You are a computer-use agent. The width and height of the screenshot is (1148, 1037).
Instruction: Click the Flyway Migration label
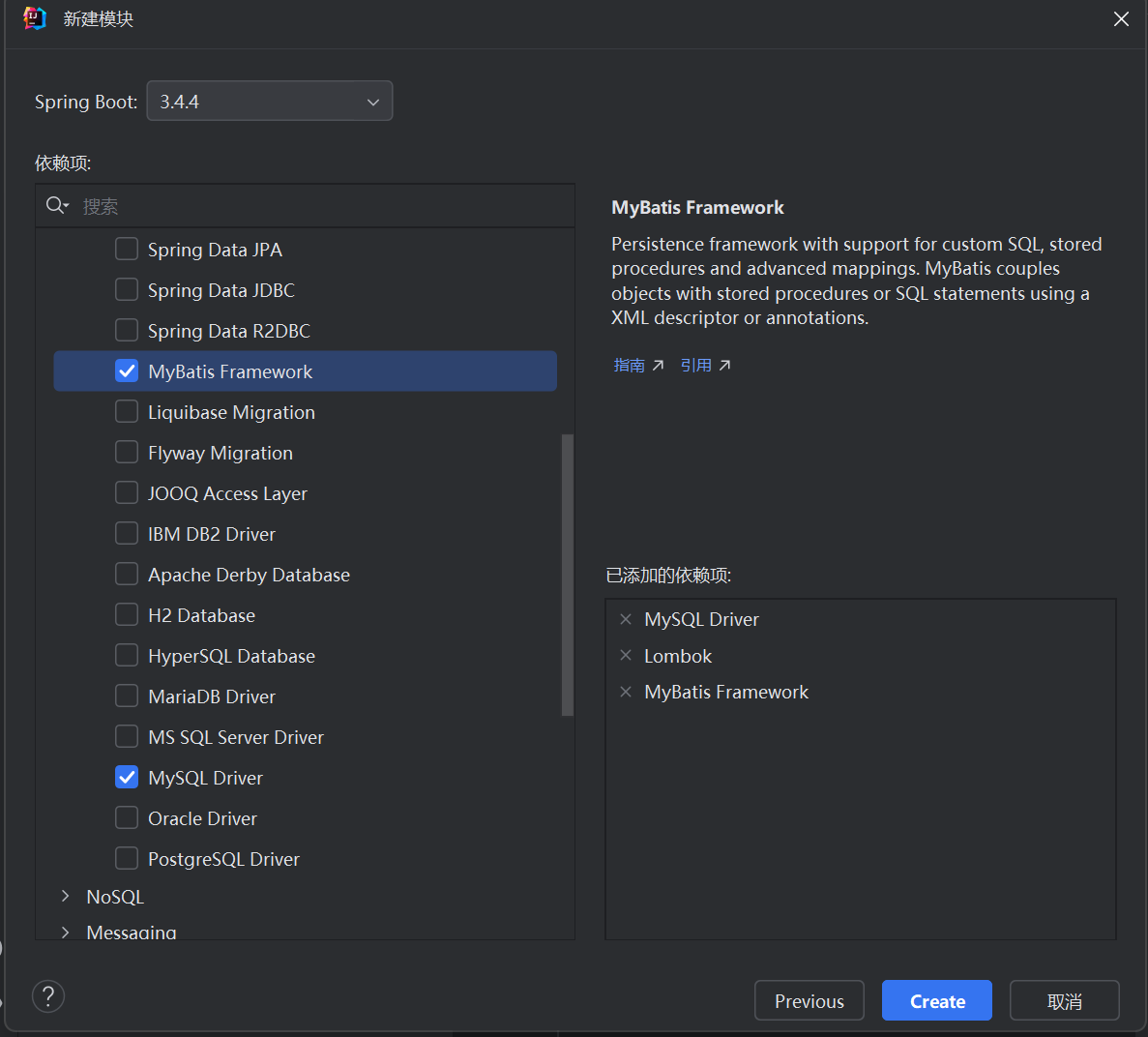coord(221,454)
